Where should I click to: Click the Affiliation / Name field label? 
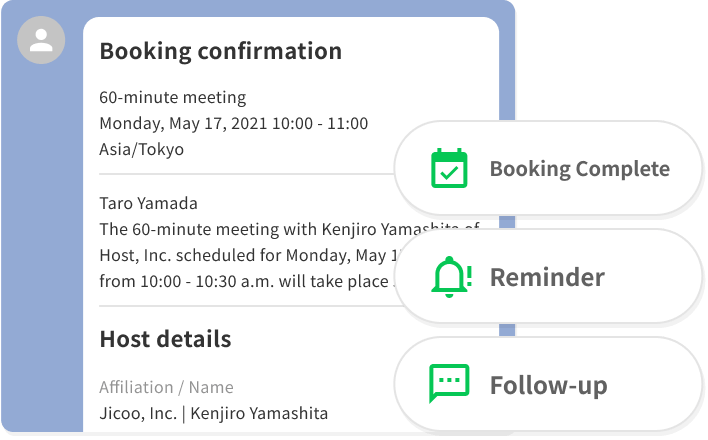166,387
